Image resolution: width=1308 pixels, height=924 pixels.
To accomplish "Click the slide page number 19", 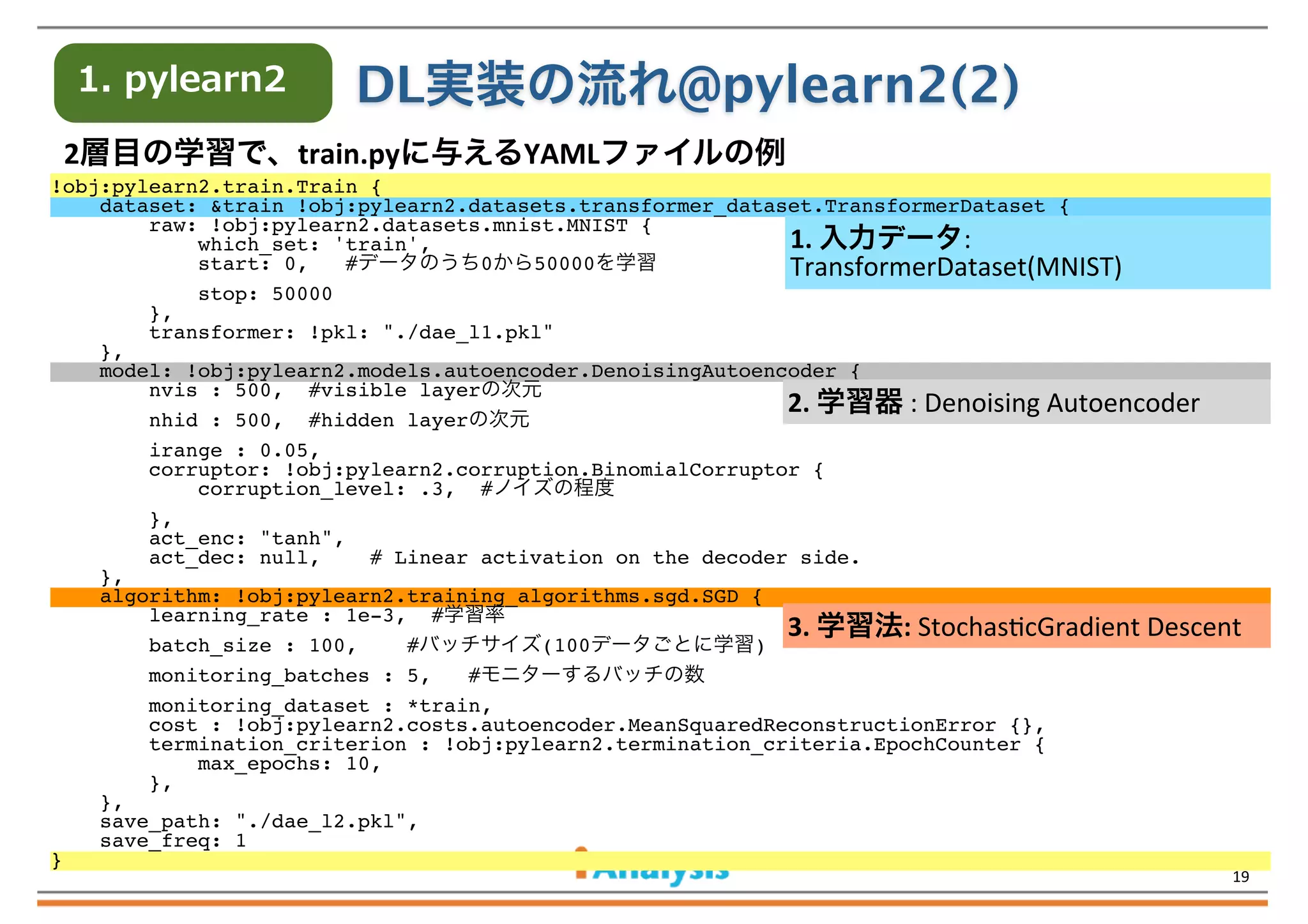I will [x=1240, y=877].
